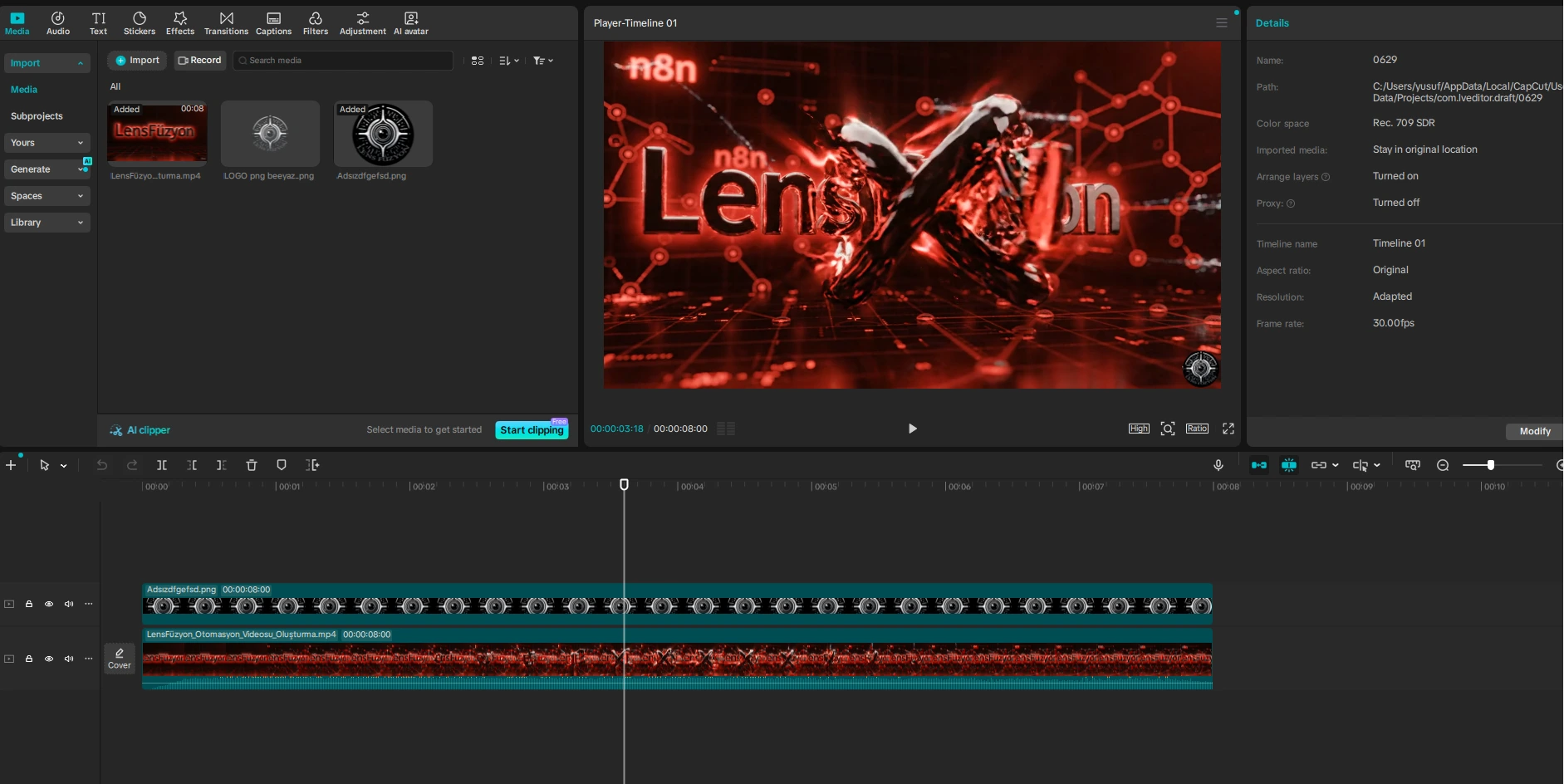Open the media sort options dropdown
The image size is (1564, 784).
tap(509, 61)
